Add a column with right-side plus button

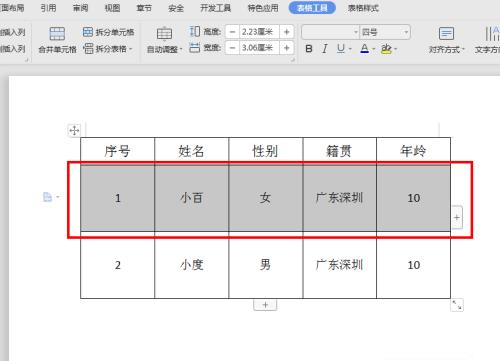click(457, 217)
